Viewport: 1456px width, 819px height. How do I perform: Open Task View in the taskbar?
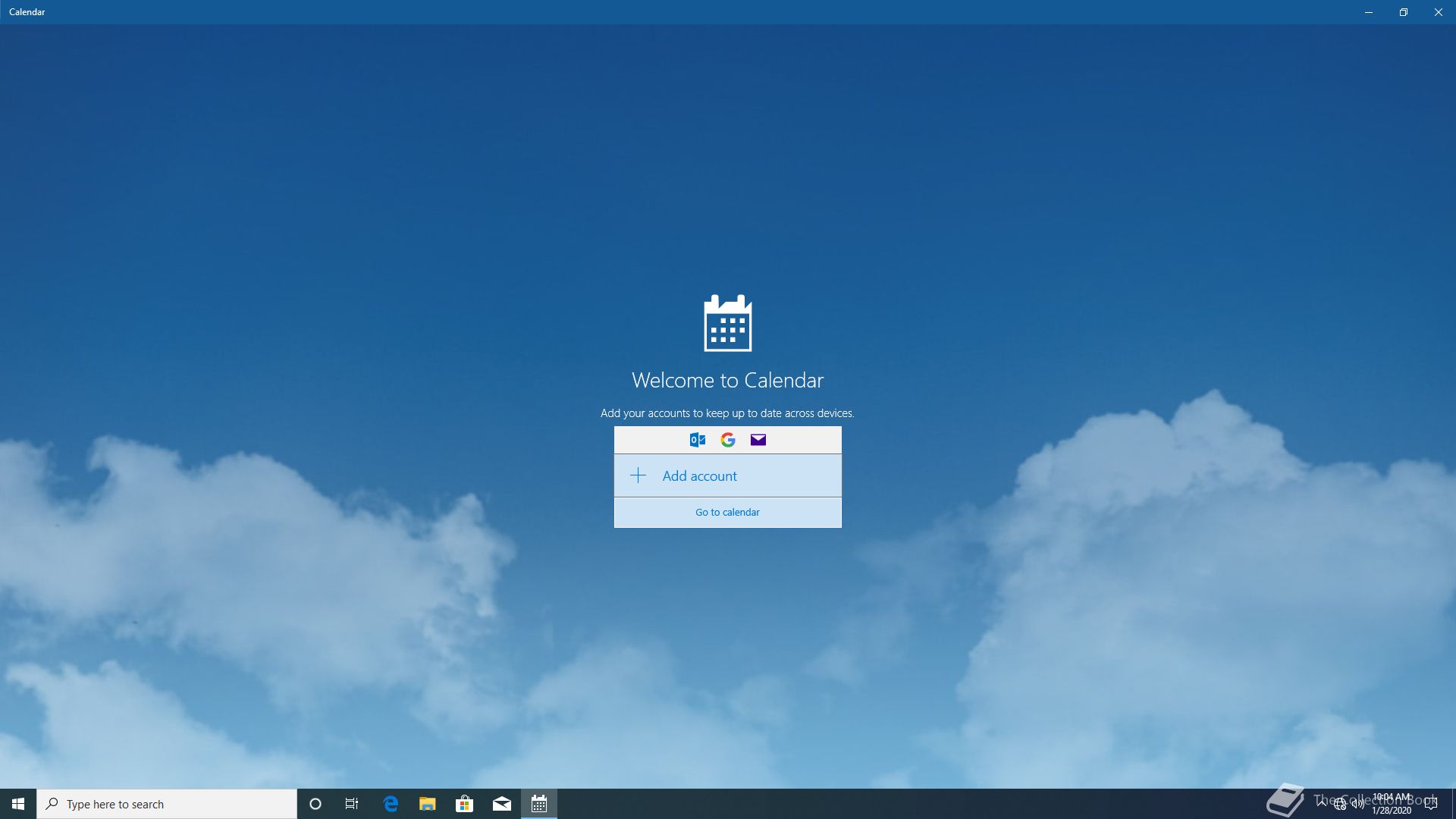[x=352, y=804]
